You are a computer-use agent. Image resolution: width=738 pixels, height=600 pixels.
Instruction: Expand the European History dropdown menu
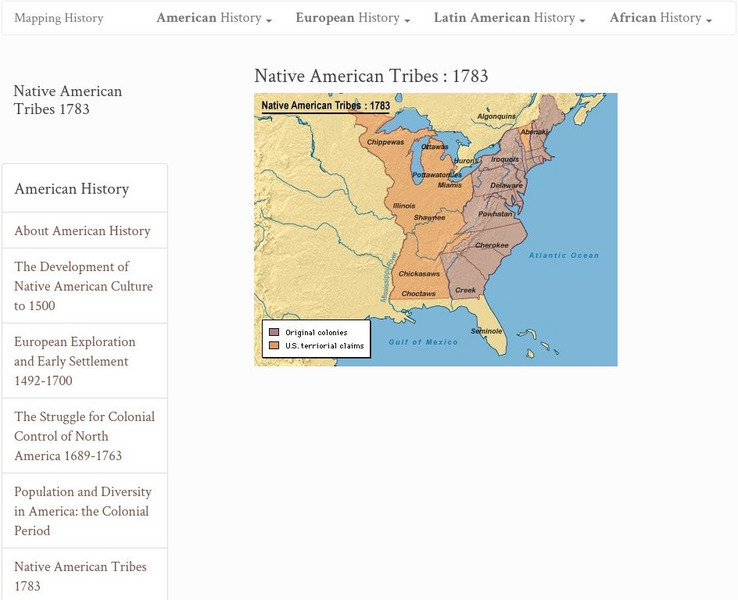coord(353,18)
